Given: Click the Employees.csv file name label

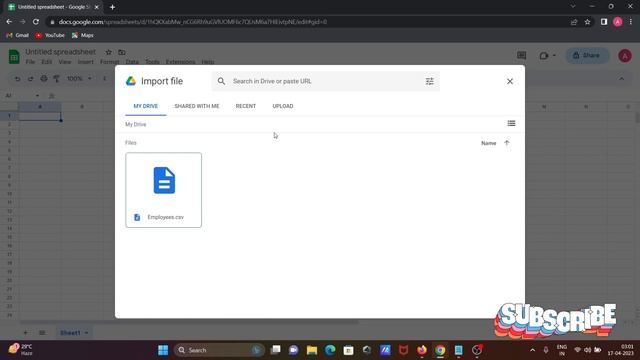Looking at the screenshot, I should click(x=166, y=217).
